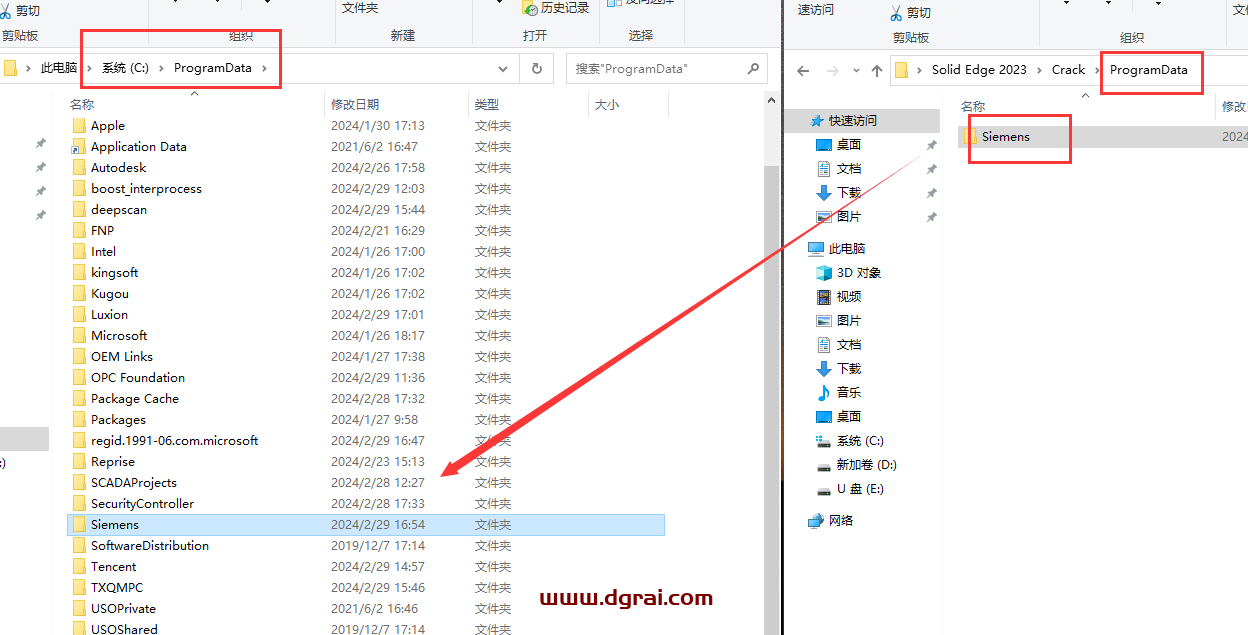Click 'Crack' breadcrumb in right window
The width and height of the screenshot is (1248, 635).
1068,70
